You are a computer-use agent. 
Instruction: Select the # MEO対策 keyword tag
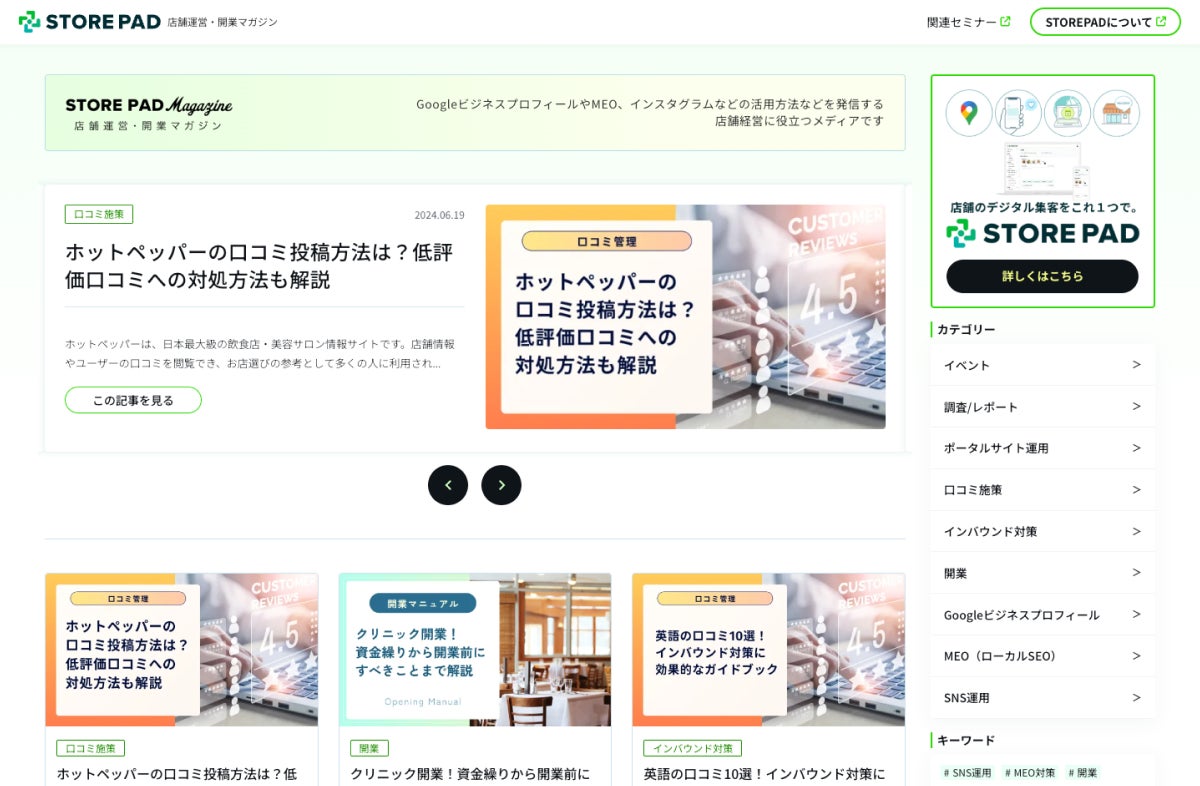coord(1029,773)
